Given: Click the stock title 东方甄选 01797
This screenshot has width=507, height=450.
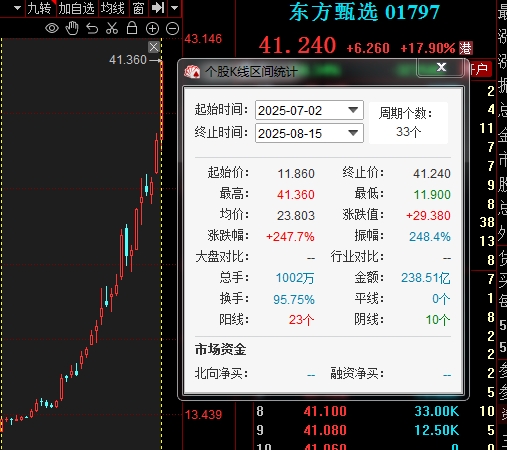Looking at the screenshot, I should pos(365,12).
